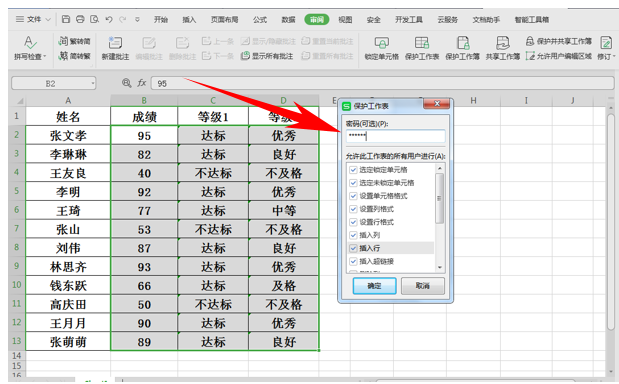
Task: Click the save icon in quick toolbar
Action: (66, 19)
